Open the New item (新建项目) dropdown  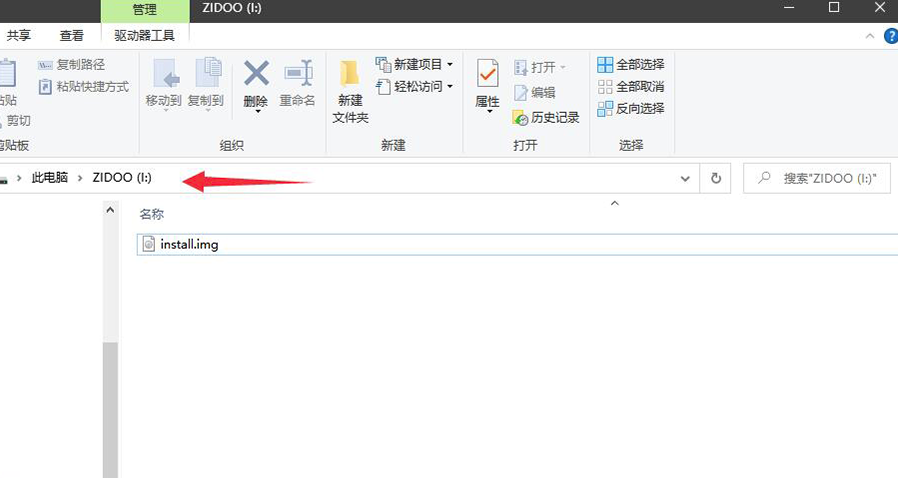click(x=415, y=65)
